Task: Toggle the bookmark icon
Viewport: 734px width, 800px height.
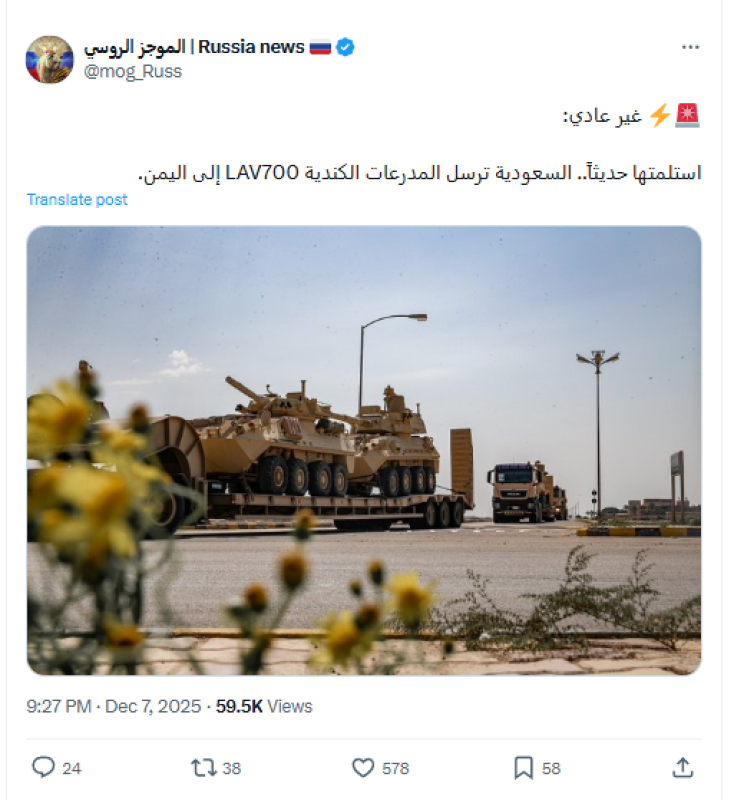Action: click(523, 768)
